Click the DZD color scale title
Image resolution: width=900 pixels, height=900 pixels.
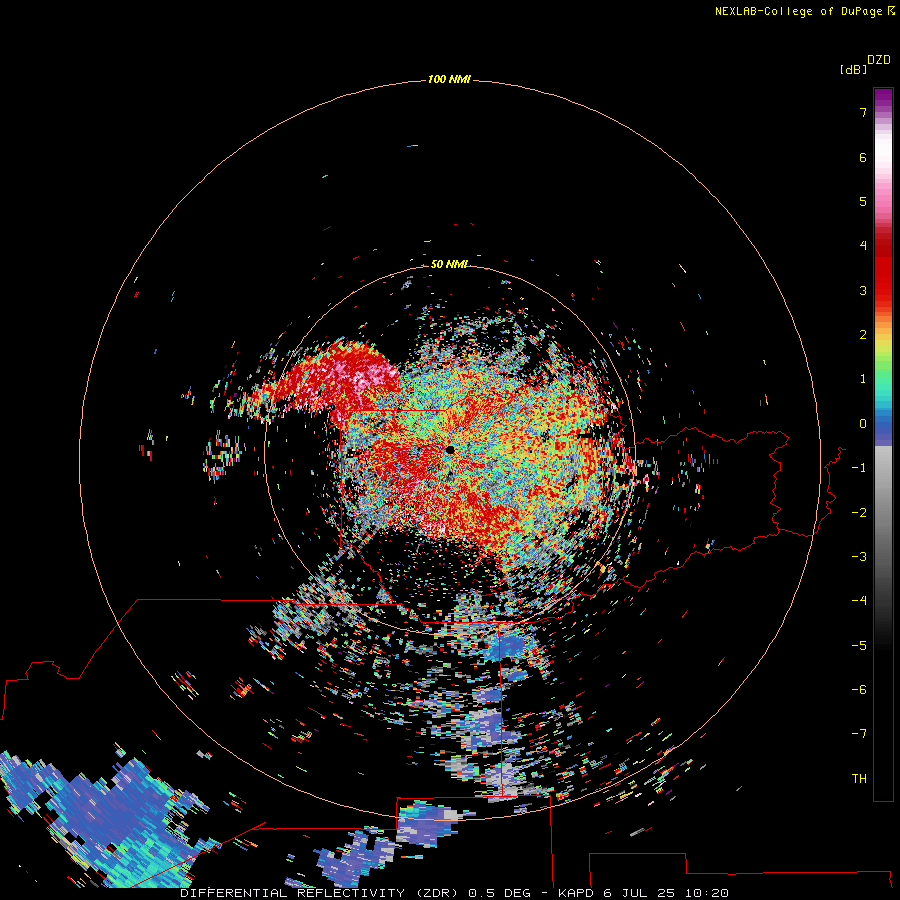[879, 60]
